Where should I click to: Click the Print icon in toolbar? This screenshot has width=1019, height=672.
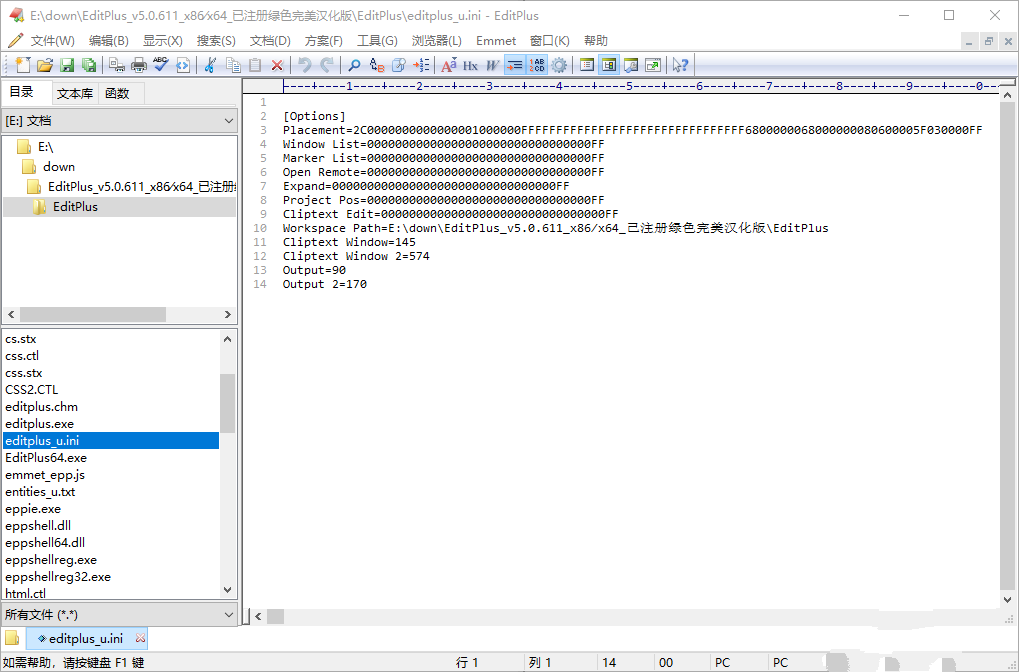click(139, 65)
